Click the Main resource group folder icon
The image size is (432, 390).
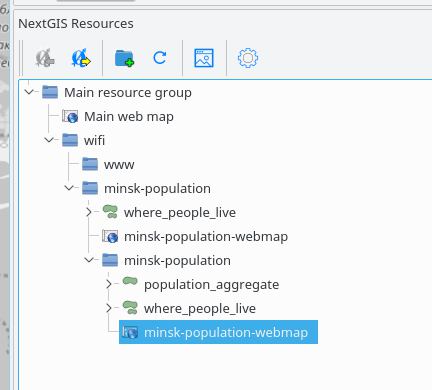coord(50,92)
